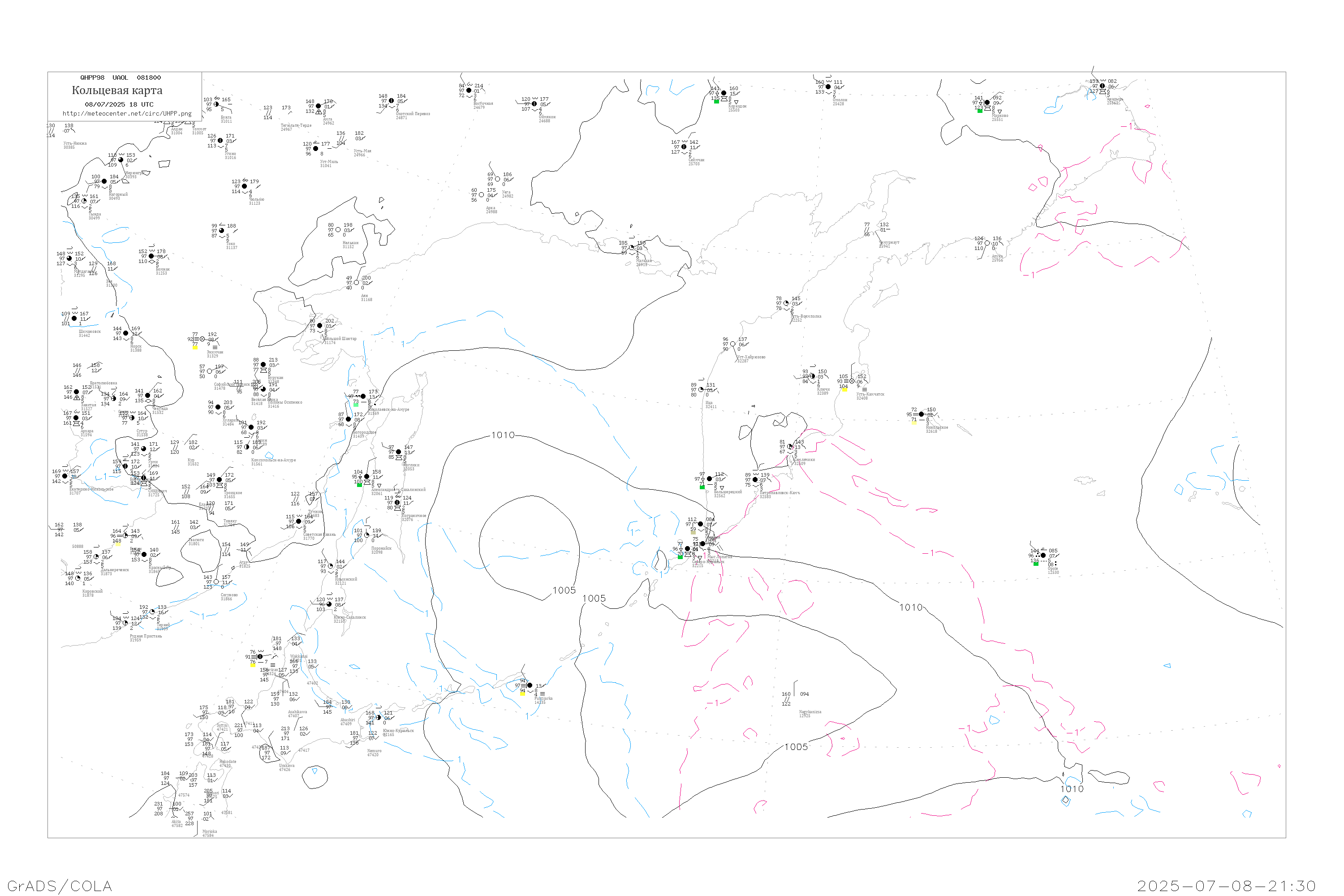Open the meteocenter.net UHPP.png URL
The height and width of the screenshot is (896, 1344).
click(x=127, y=114)
